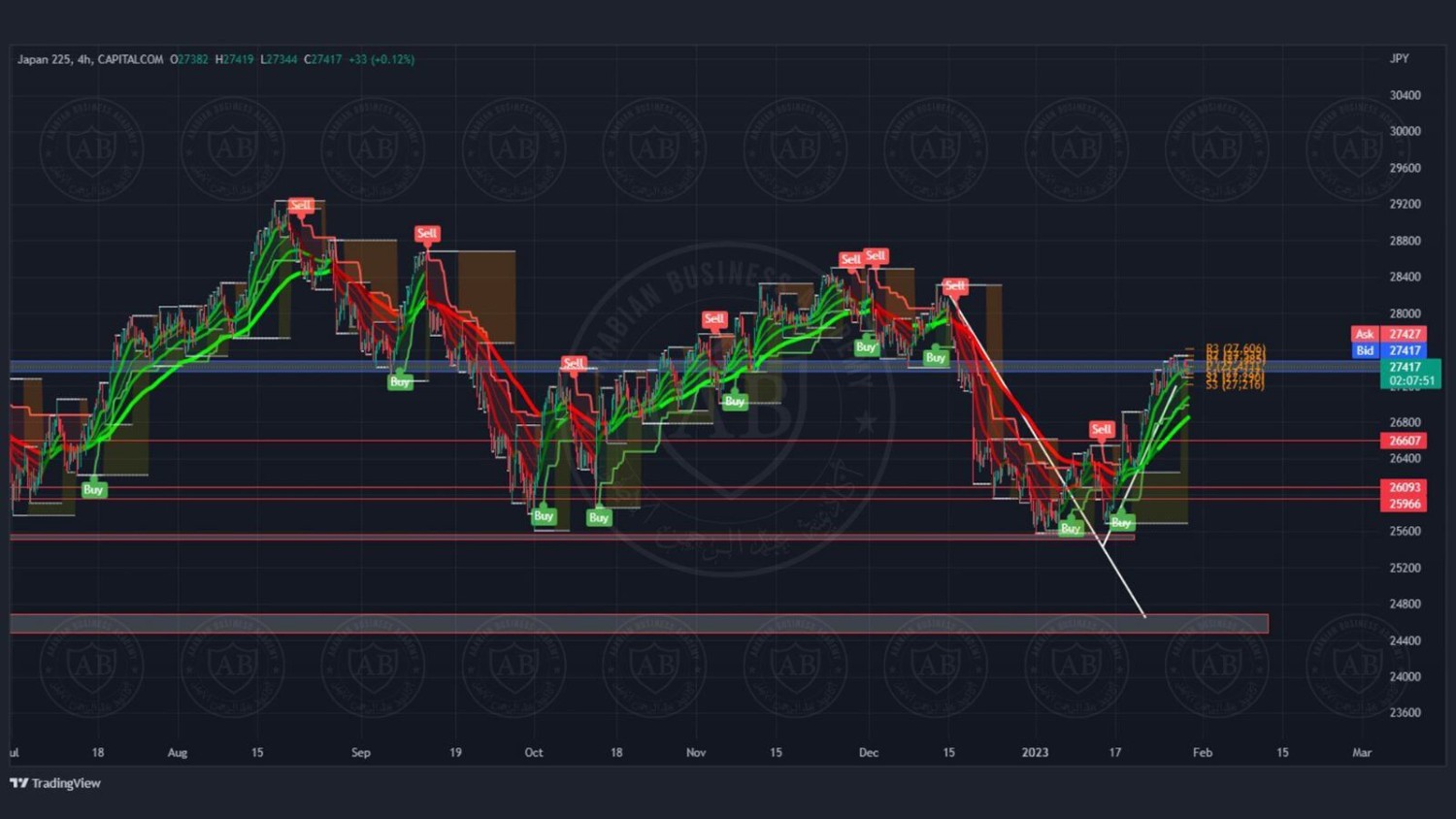This screenshot has height=819, width=1456.
Task: Click the 26400 price axis label
Action: point(1405,458)
